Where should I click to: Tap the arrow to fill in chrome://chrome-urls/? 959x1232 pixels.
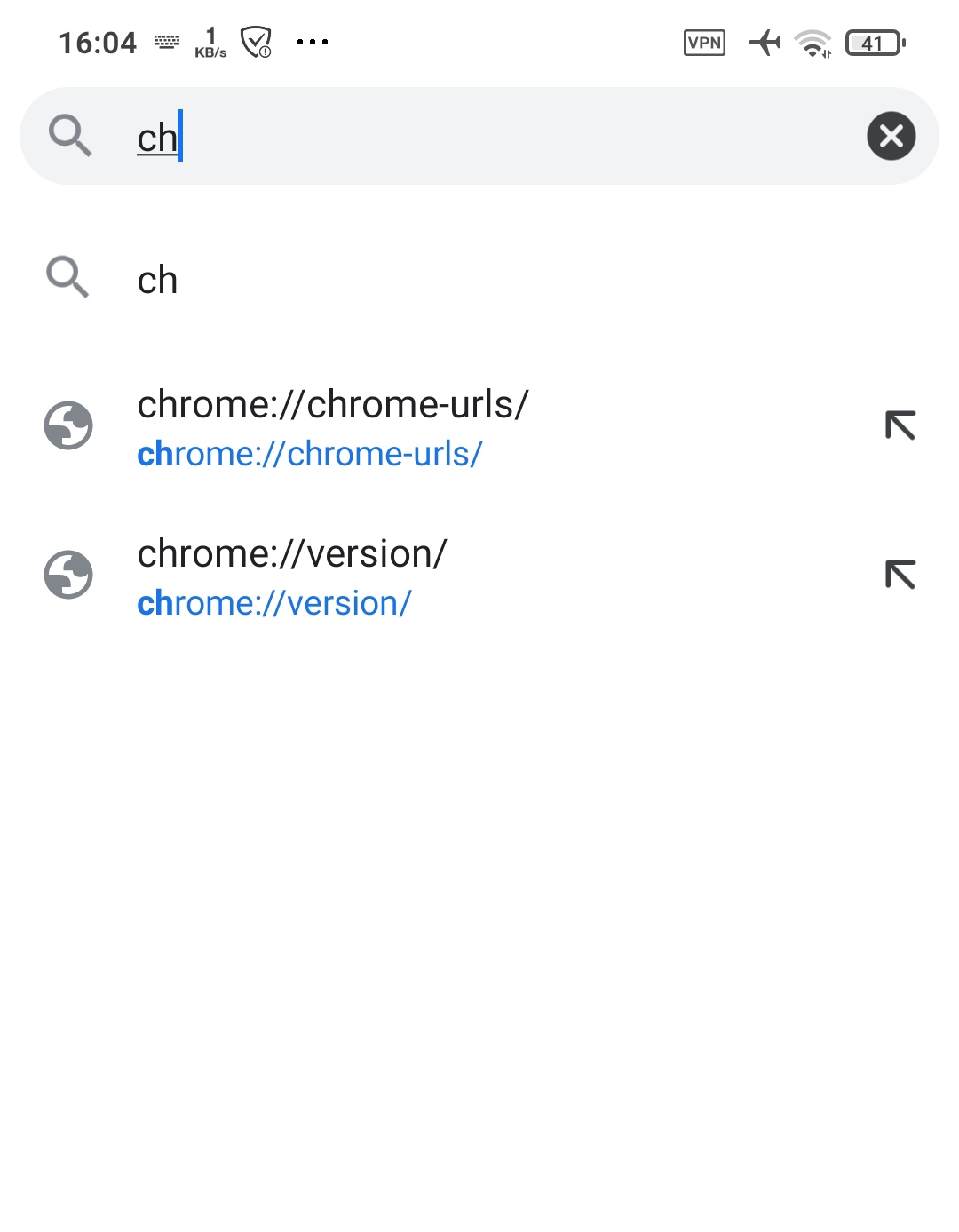click(901, 425)
